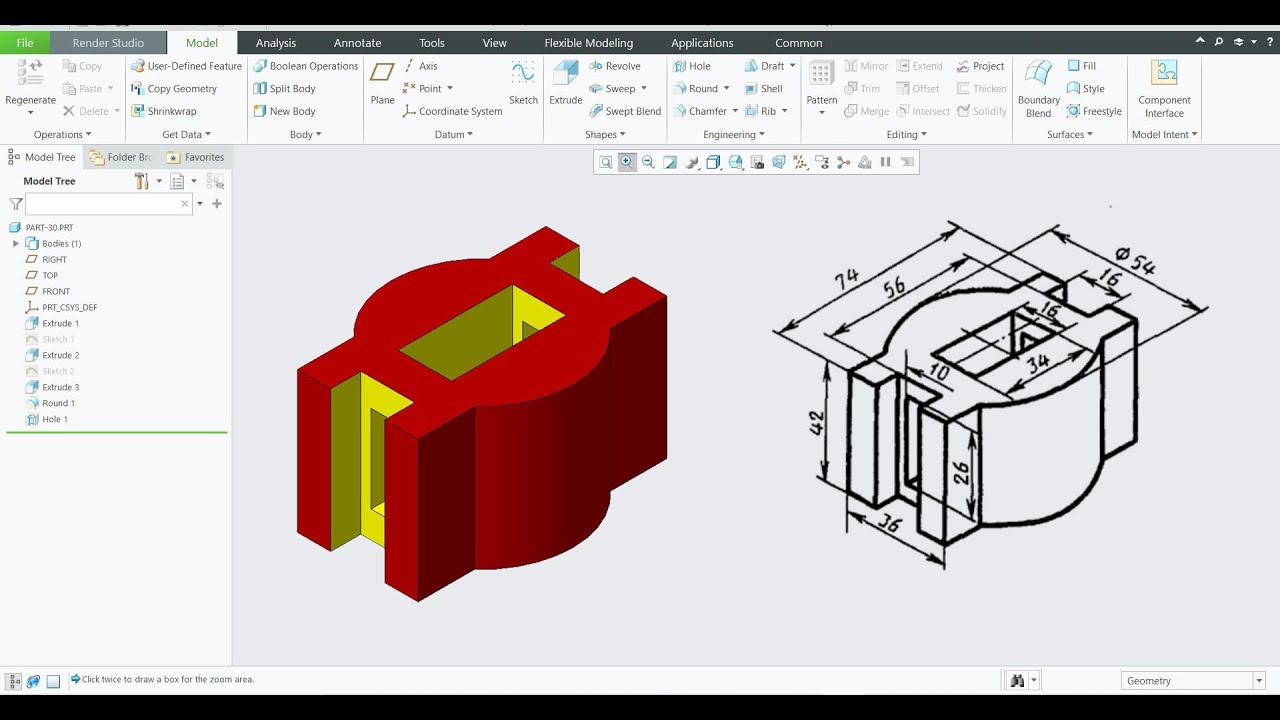Click the Coordinate System button

tap(452, 111)
